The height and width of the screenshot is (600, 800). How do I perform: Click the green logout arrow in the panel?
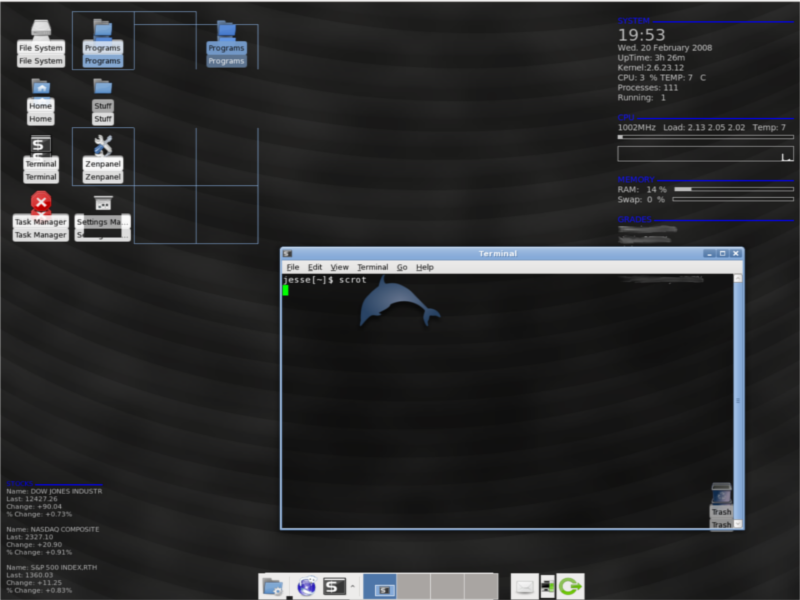click(x=571, y=586)
